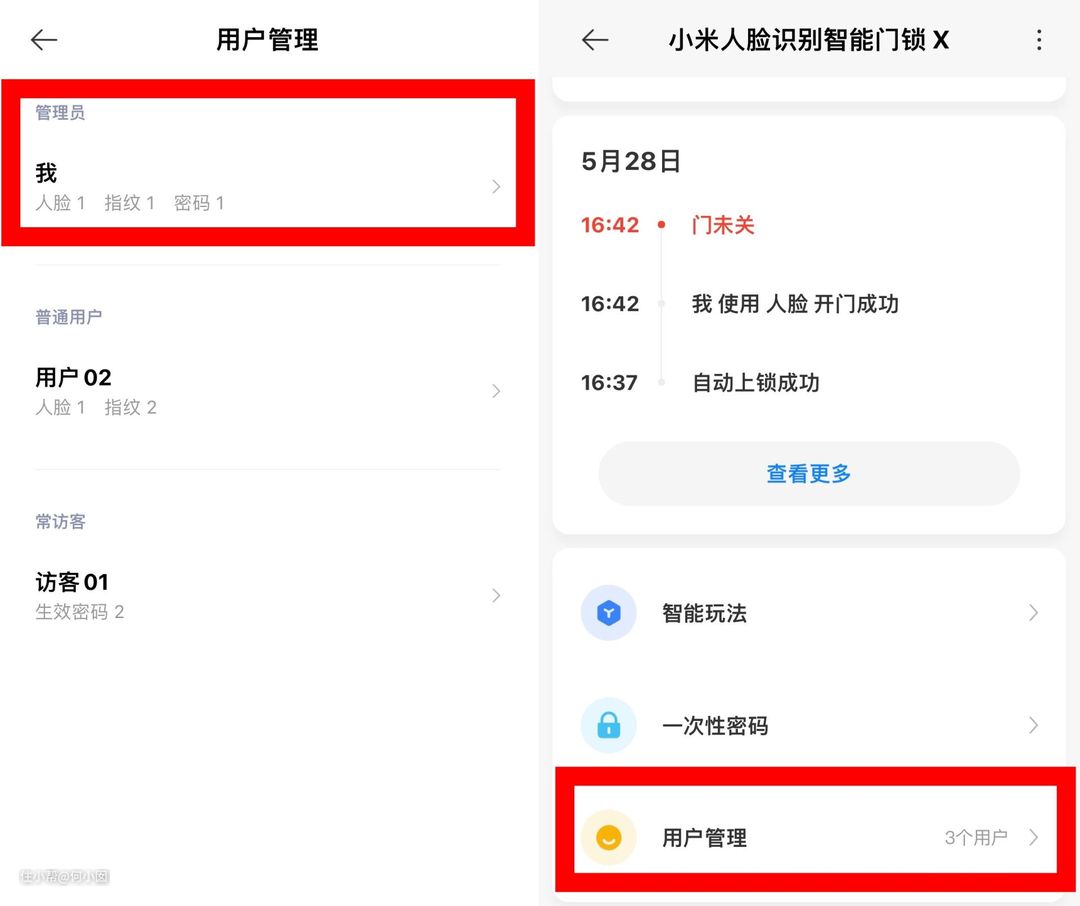Click chevron arrow on 智能玩法 row
This screenshot has height=906, width=1080.
click(x=1033, y=613)
